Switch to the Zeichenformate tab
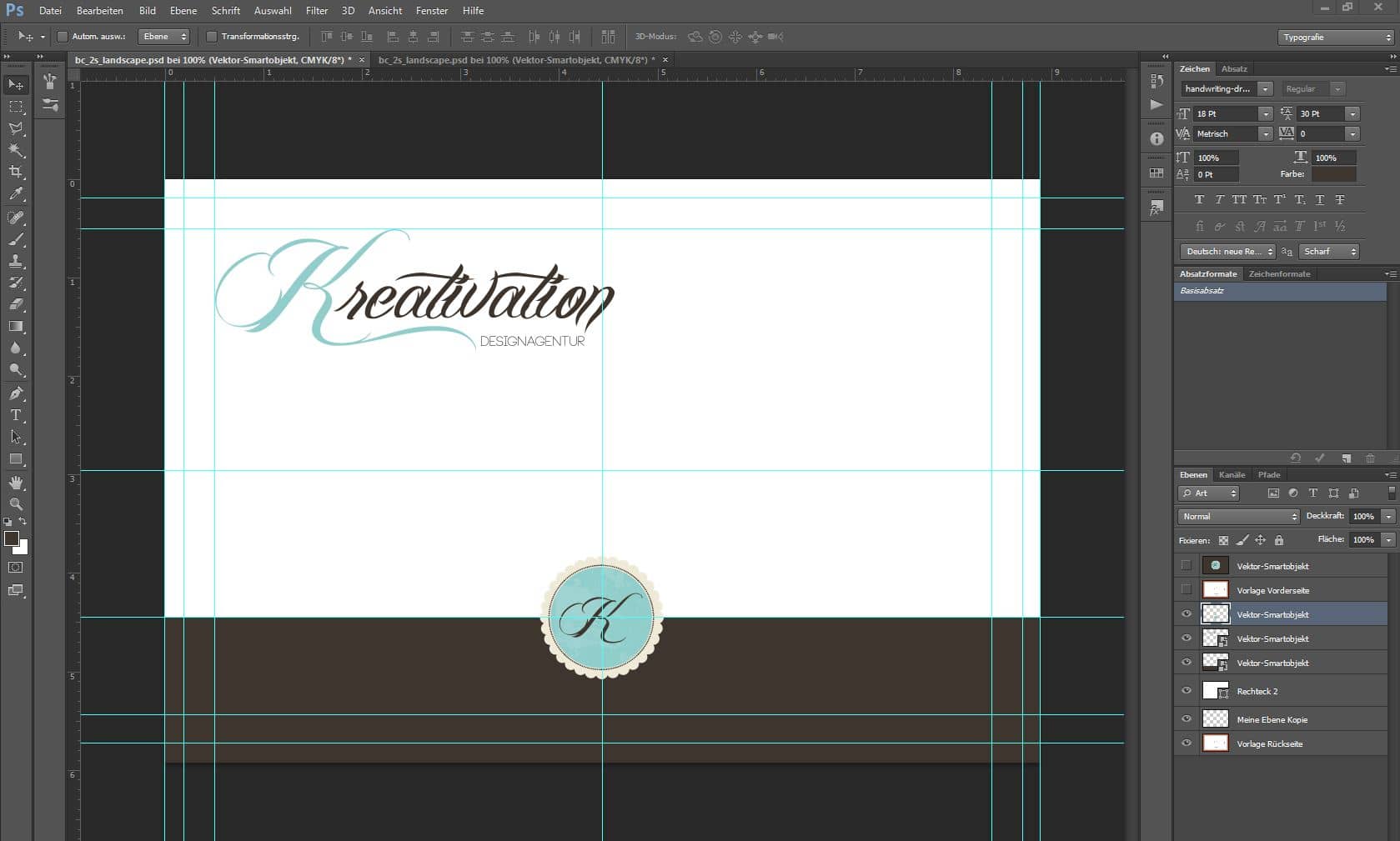The width and height of the screenshot is (1400, 841). (1279, 274)
